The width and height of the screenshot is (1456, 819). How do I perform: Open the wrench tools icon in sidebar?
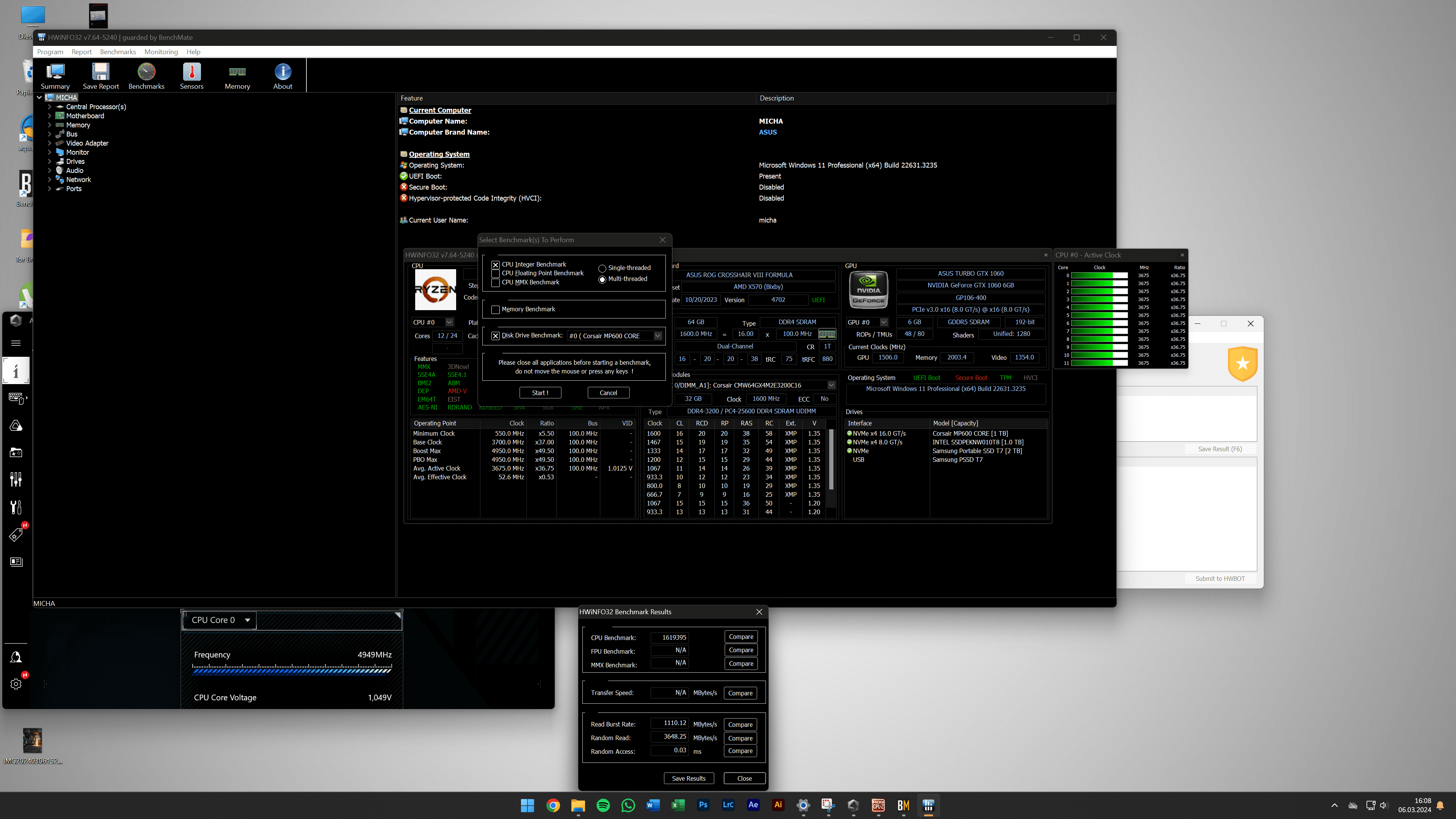click(16, 507)
